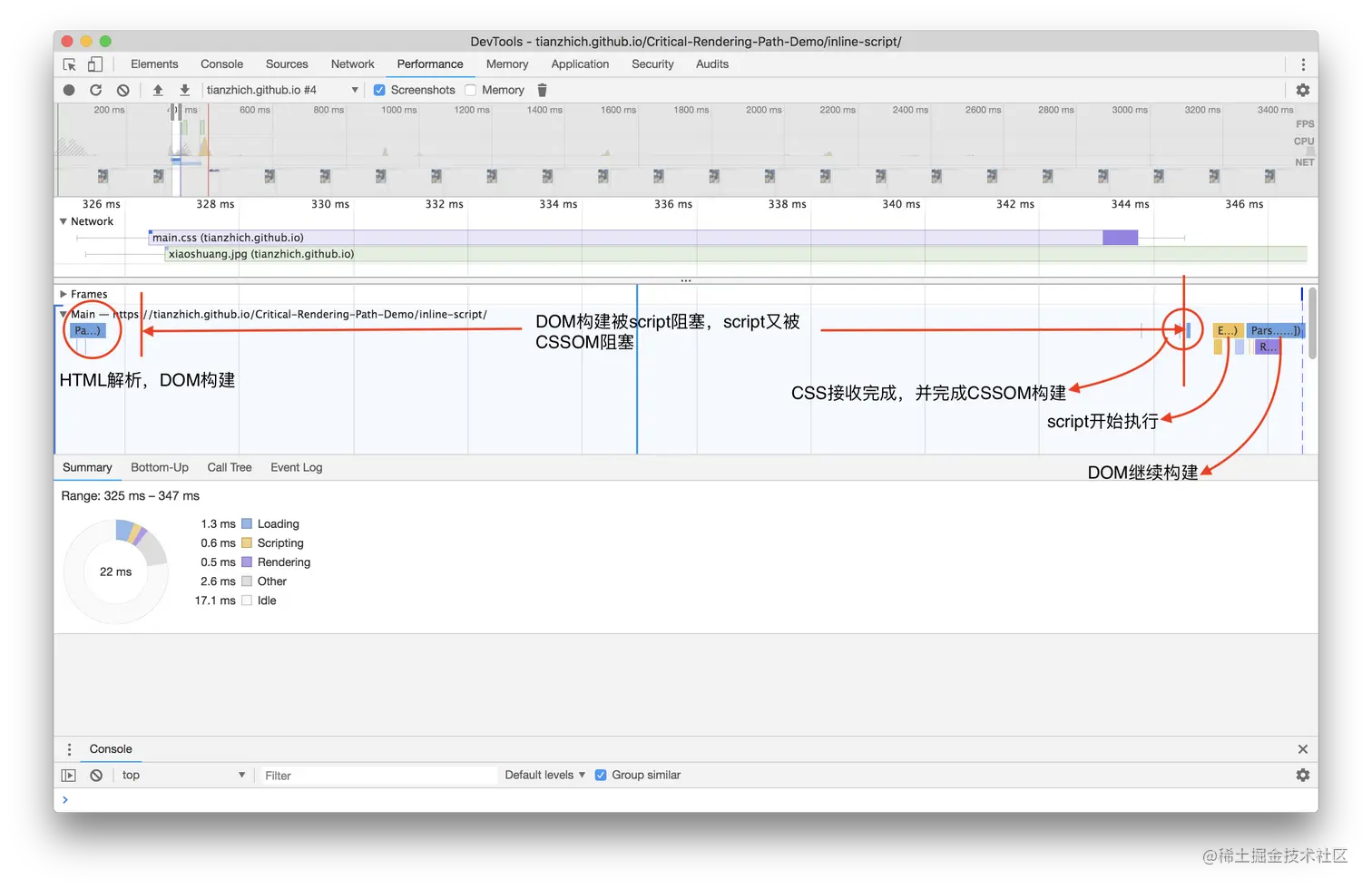Open the Memory panel tab
This screenshot has height=889, width=1372.
coord(507,64)
